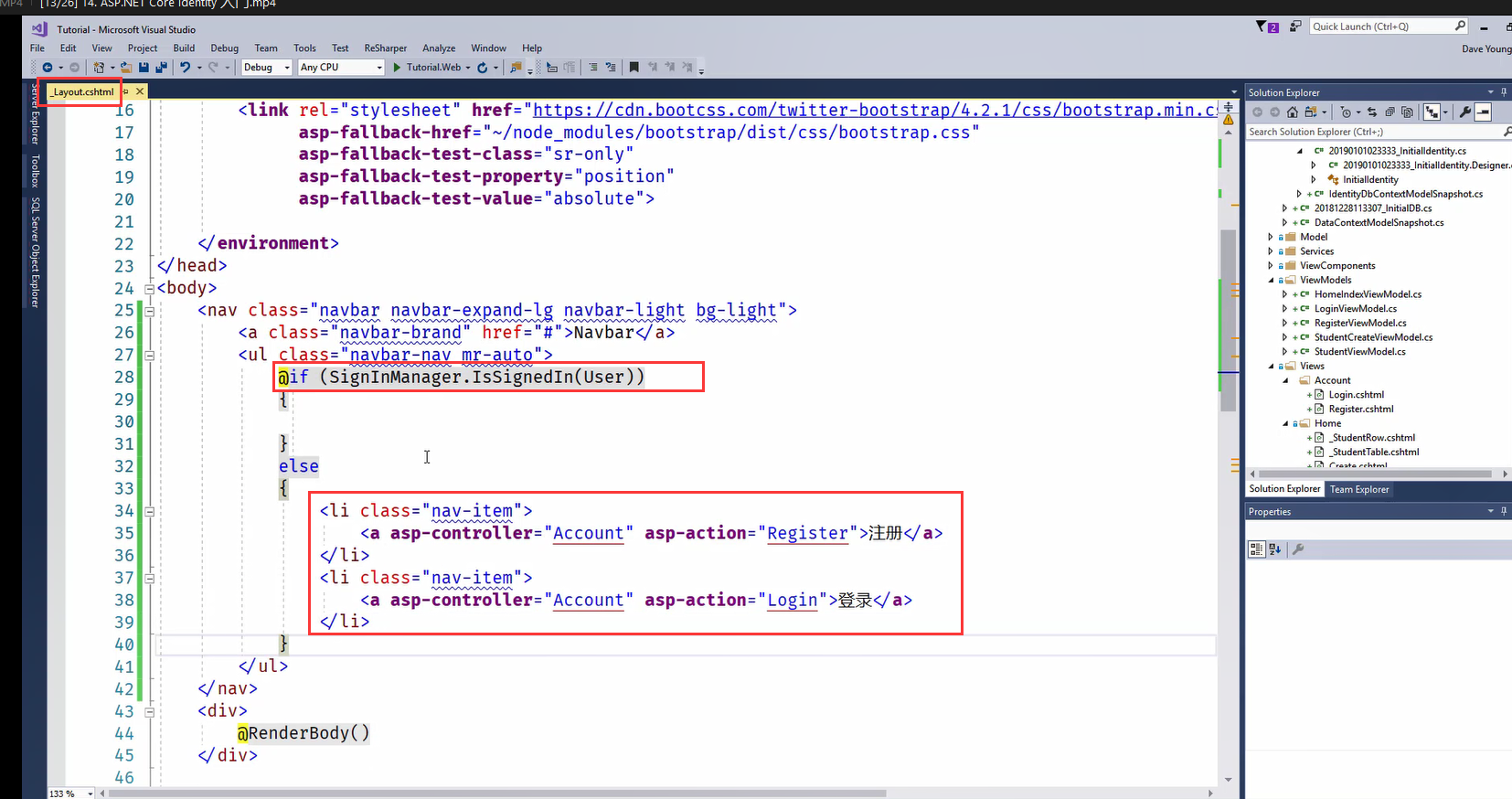Click Quick Launch search box
Screen dimensions: 1512x799
click(x=1389, y=27)
